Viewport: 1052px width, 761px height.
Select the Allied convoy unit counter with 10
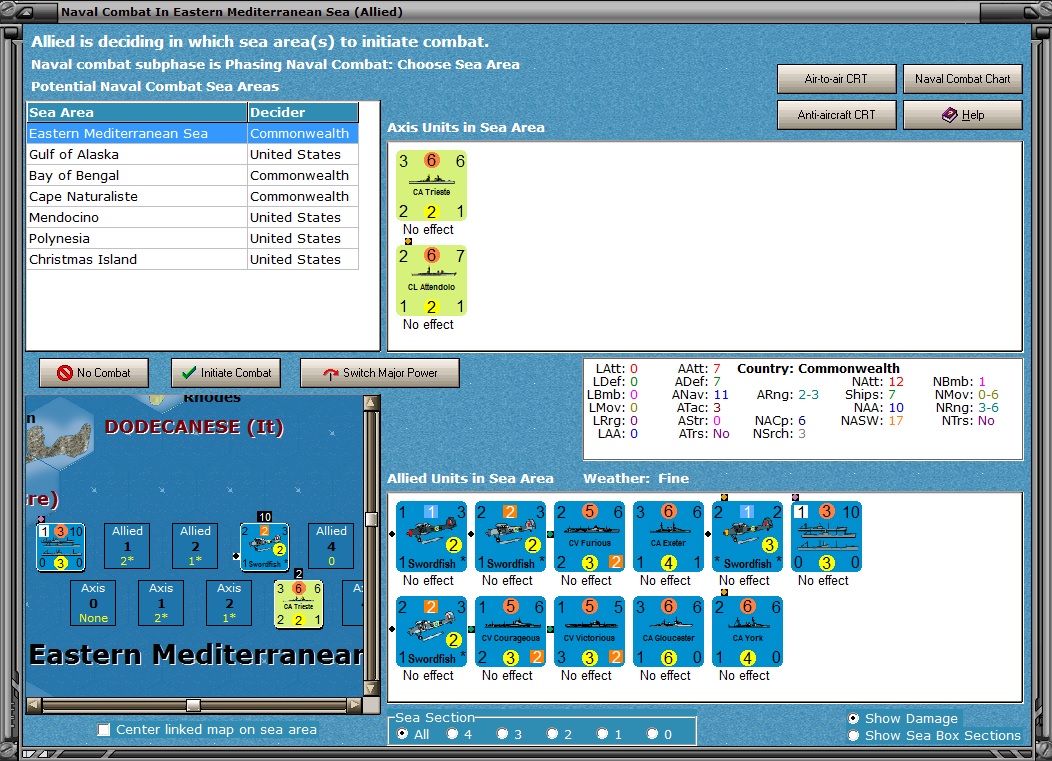pos(826,537)
